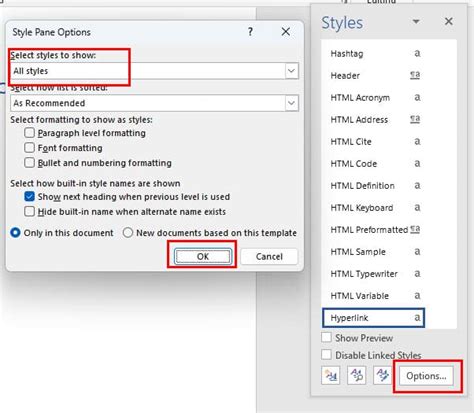Check Disable Linked Styles
Screen dimensions: 474x413
pos(327,355)
